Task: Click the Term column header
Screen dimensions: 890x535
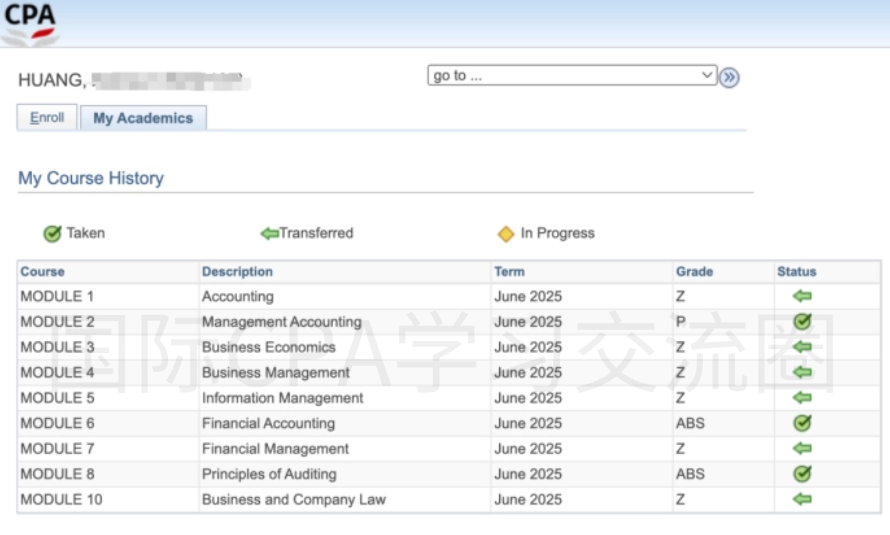Action: (x=509, y=272)
